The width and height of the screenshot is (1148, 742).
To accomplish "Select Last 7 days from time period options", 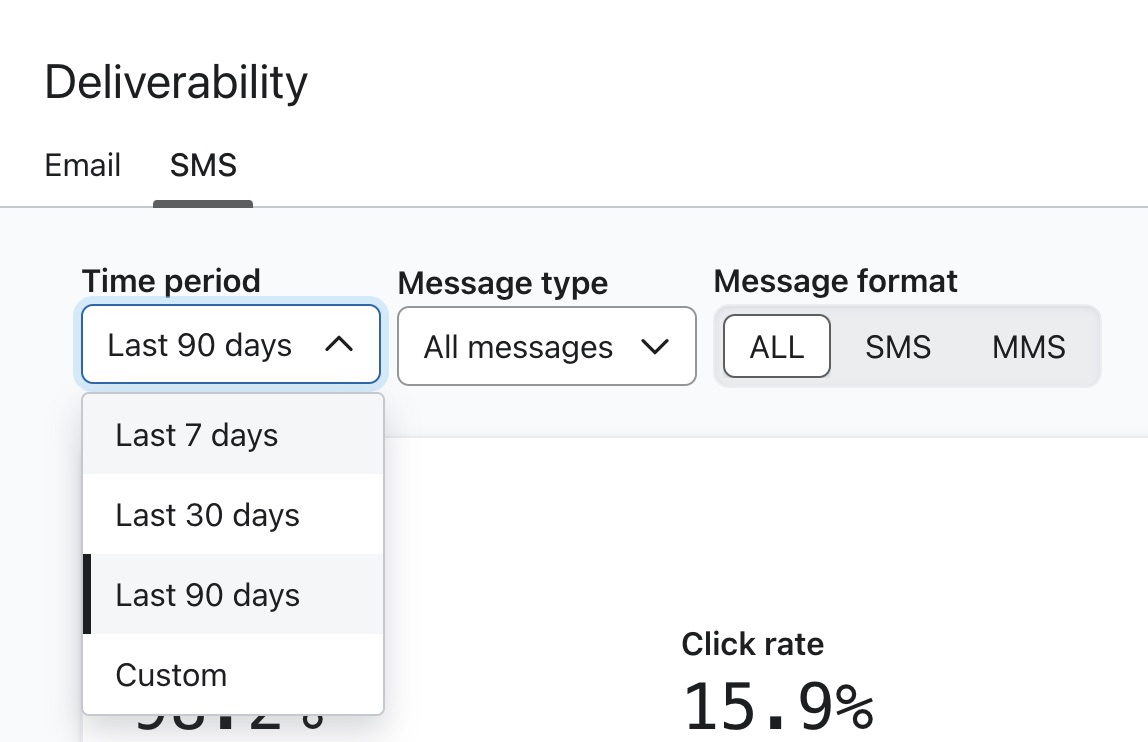I will click(196, 435).
